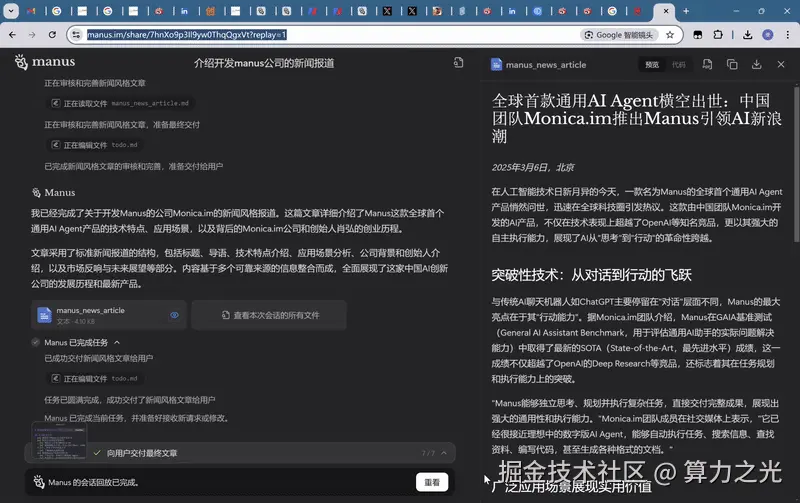Click the article preview panel scrollbar

[796, 163]
